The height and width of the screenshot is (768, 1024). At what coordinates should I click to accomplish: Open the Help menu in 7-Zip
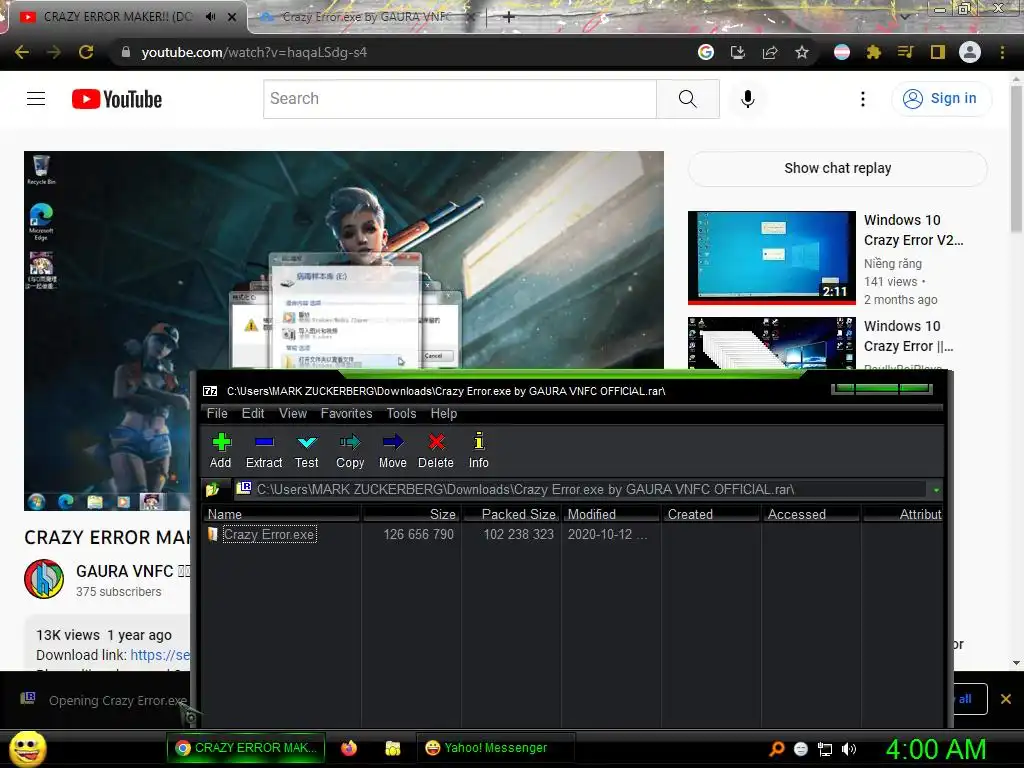443,413
